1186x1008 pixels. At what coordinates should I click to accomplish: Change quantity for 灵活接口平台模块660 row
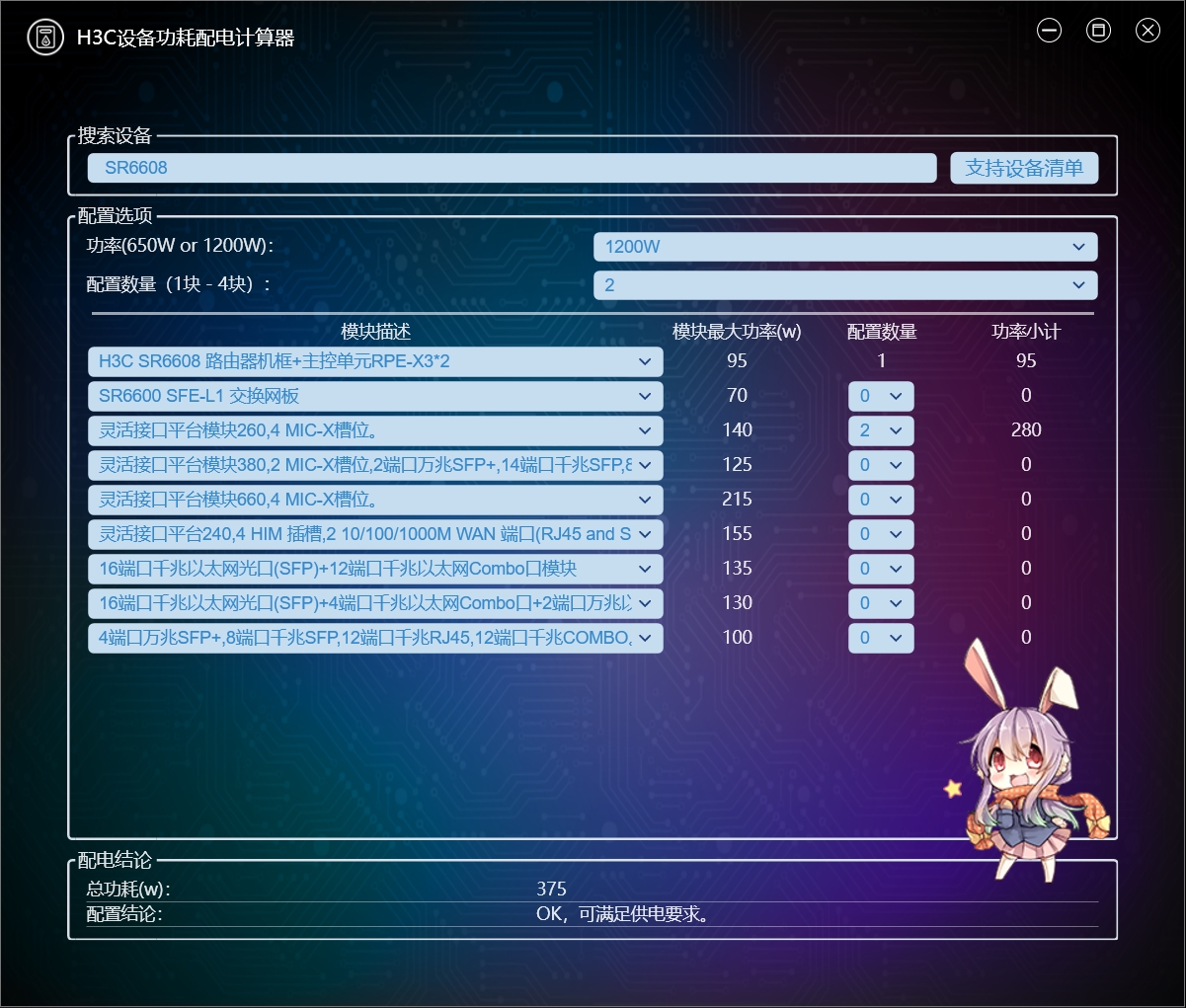881,500
